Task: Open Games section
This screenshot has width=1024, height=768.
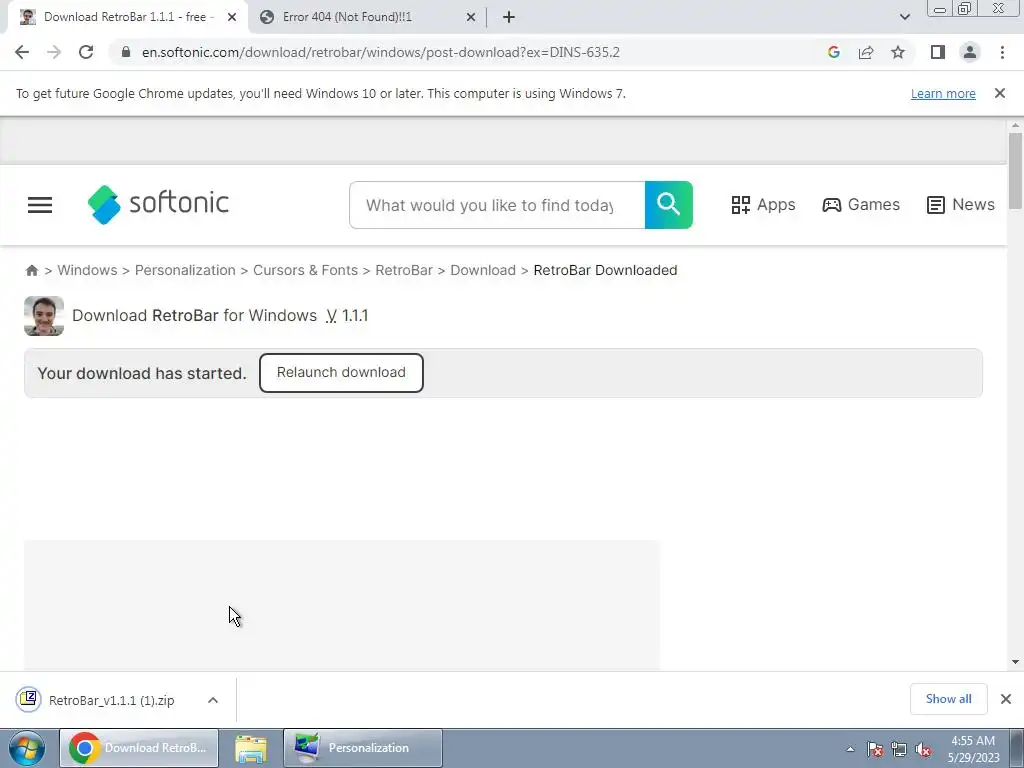Action: (861, 205)
